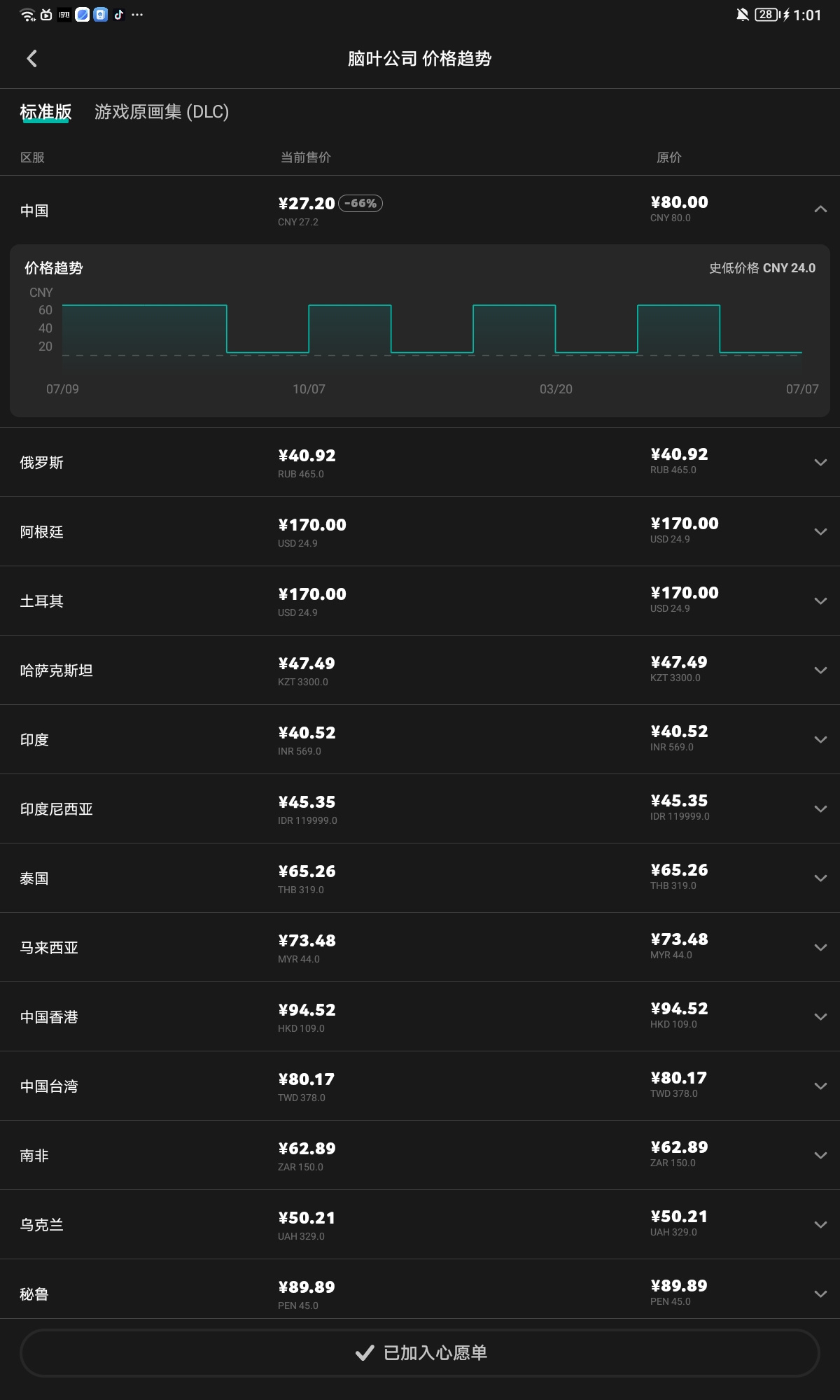840x1400 pixels.
Task: Tap the Bilibili icon in status bar
Action: click(x=46, y=15)
